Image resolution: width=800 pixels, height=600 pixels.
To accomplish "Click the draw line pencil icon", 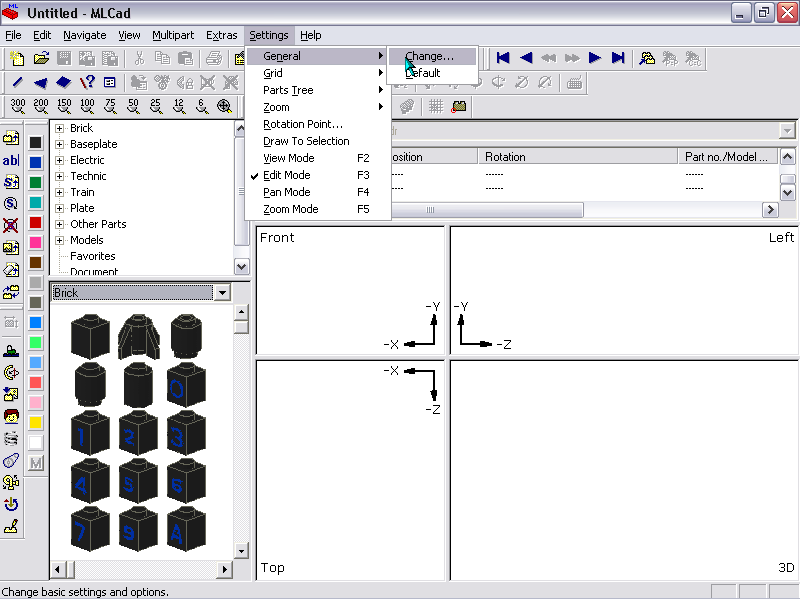I will (17, 82).
